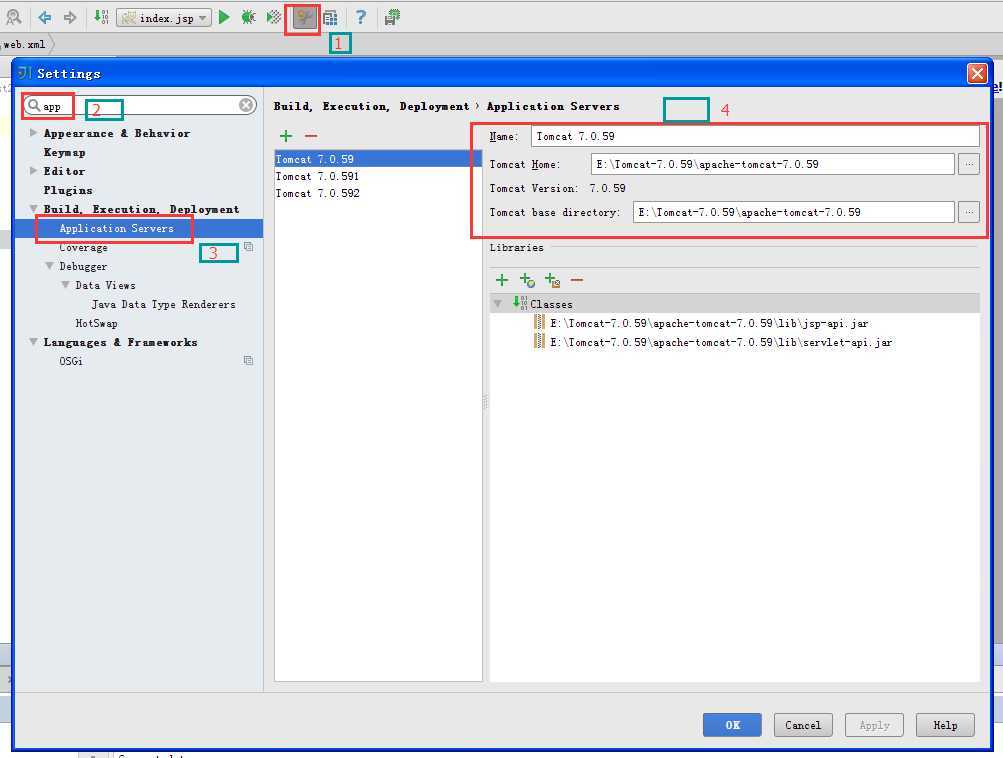Viewport: 1003px width, 758px height.
Task: Click the Help button
Action: 945,725
